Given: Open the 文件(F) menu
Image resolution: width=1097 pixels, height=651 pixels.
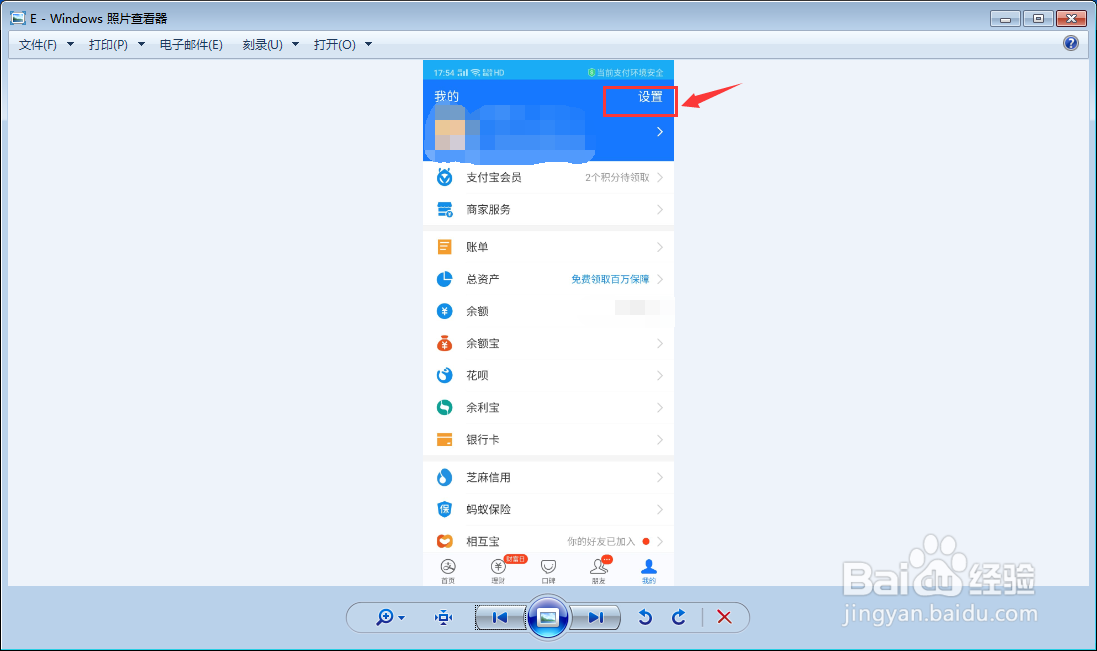Looking at the screenshot, I should 38,45.
